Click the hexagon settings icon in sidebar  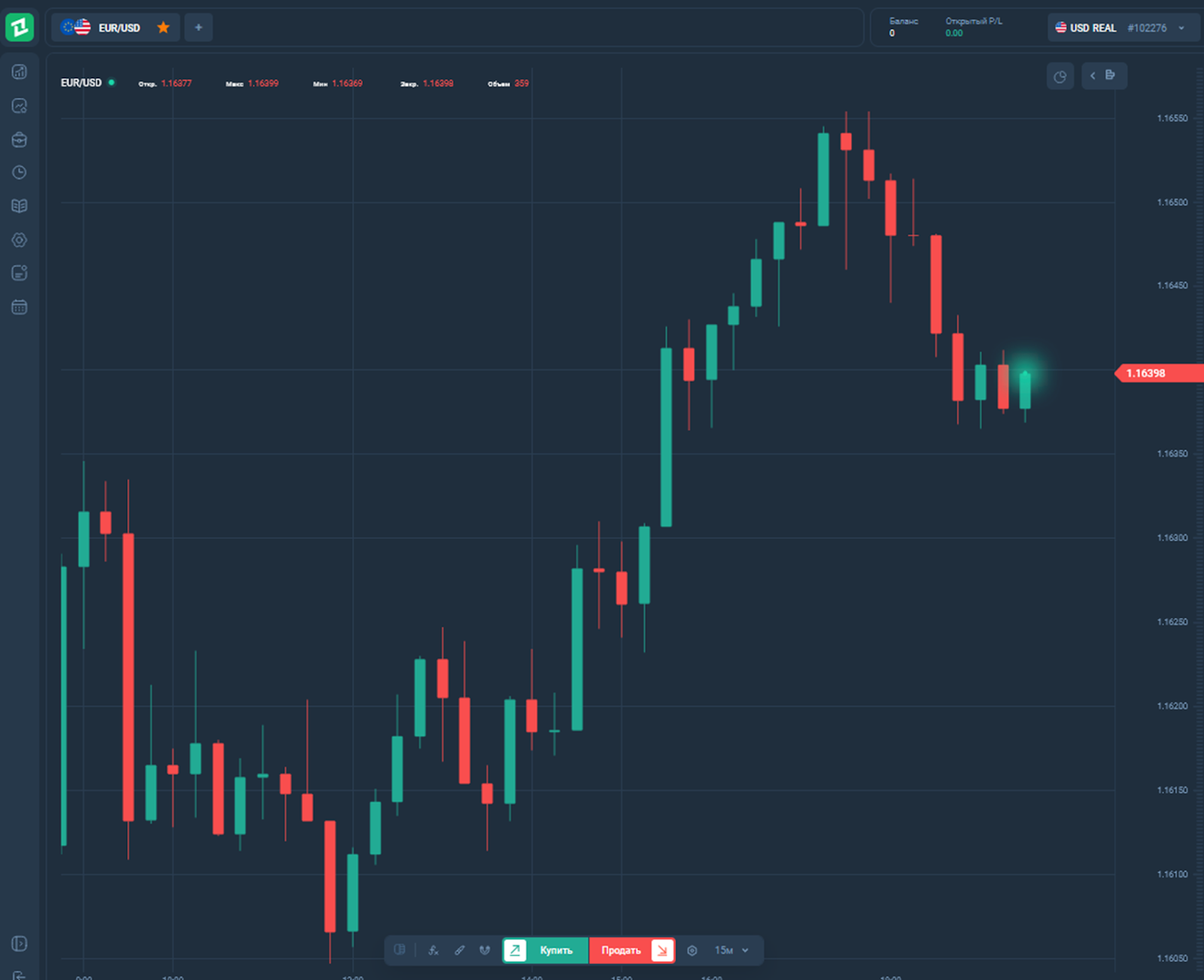(x=20, y=240)
